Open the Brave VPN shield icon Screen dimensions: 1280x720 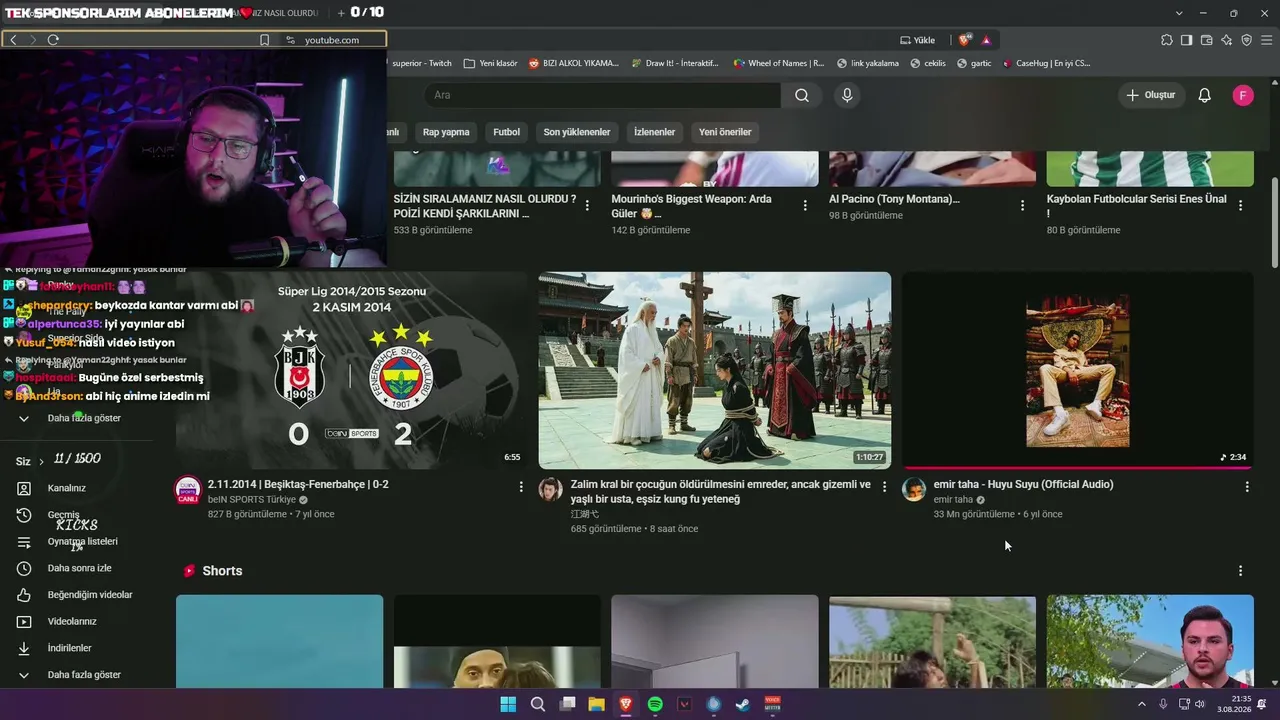coord(1246,40)
